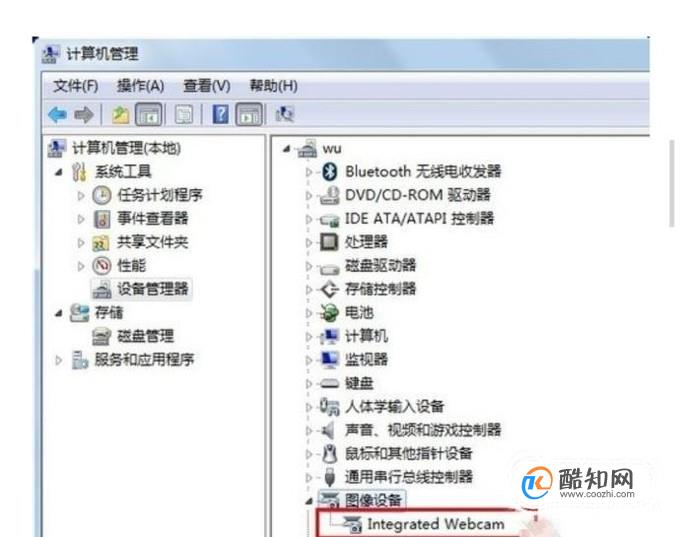Screen dimensions: 682x537
Task: Open the 查看(V) menu
Action: click(x=207, y=86)
